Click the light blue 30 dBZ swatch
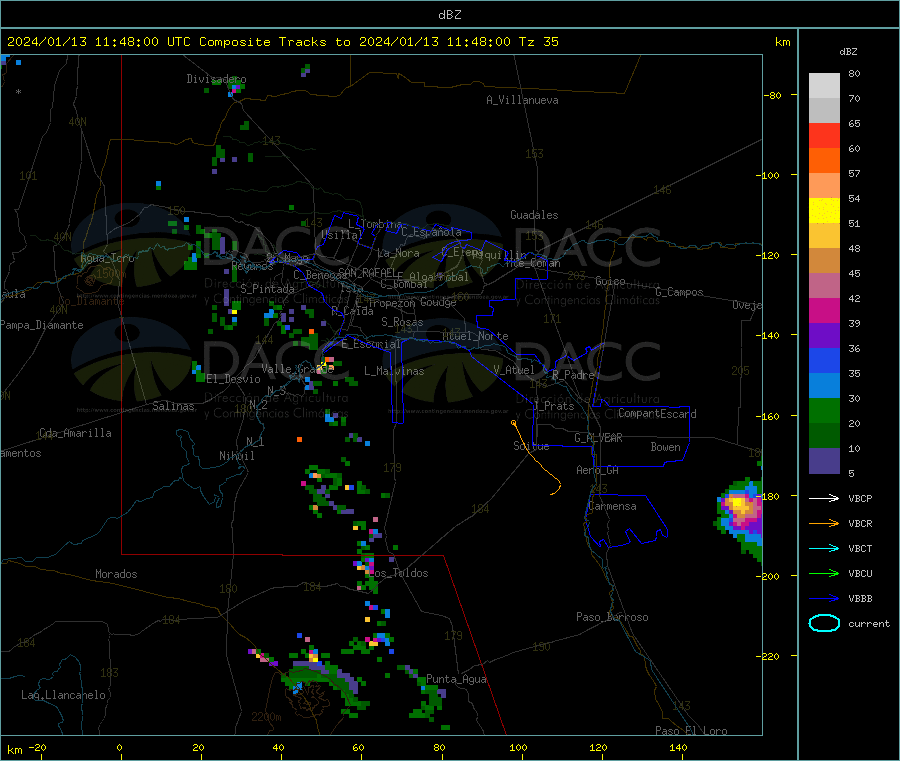The image size is (900, 761). tap(824, 385)
